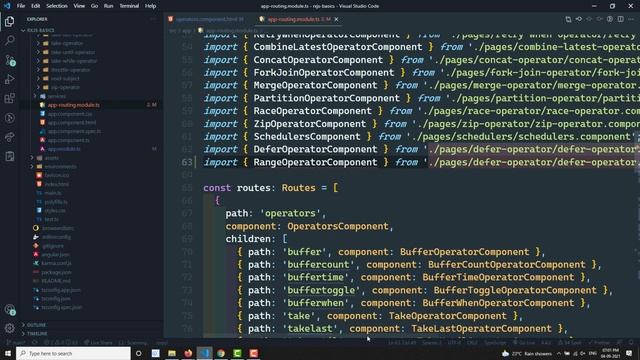Click the Windows Start button
Viewport: 640px width, 360px height.
8,353
